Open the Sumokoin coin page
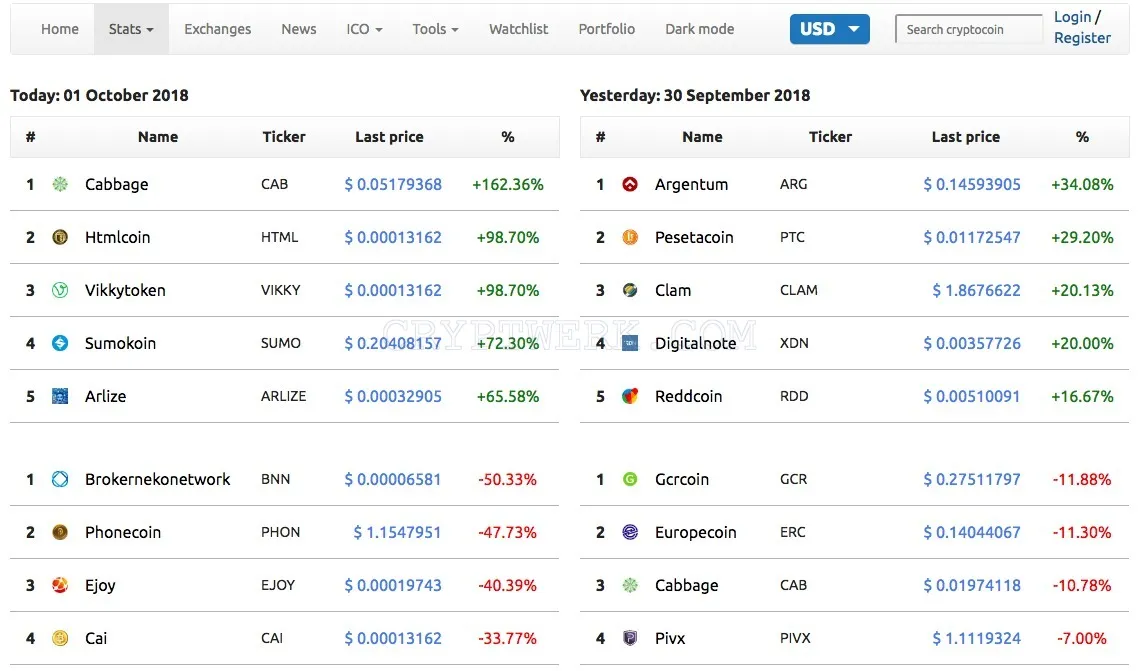 [x=120, y=343]
